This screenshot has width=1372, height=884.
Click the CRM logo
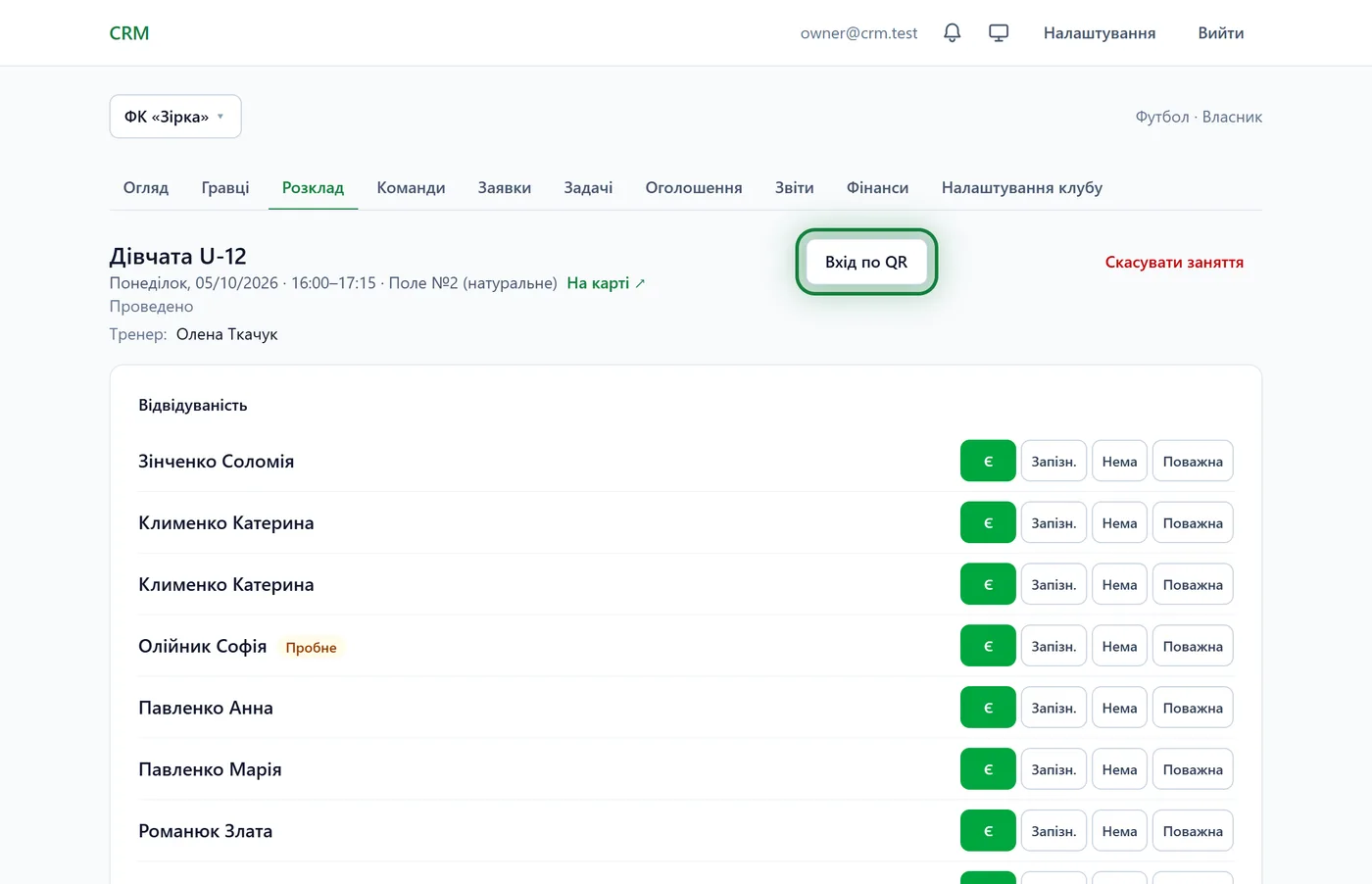(129, 33)
